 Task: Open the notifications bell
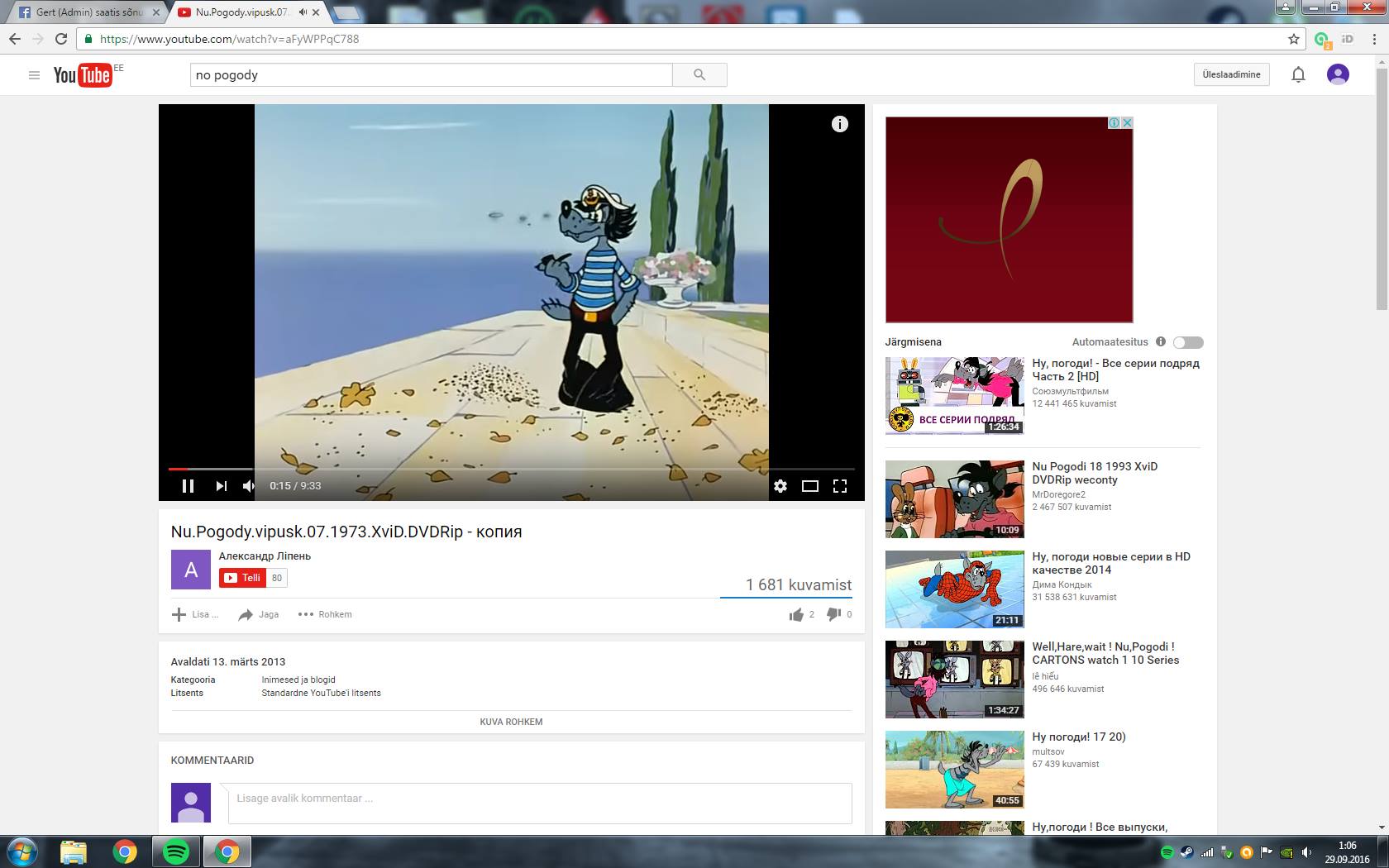point(1298,74)
